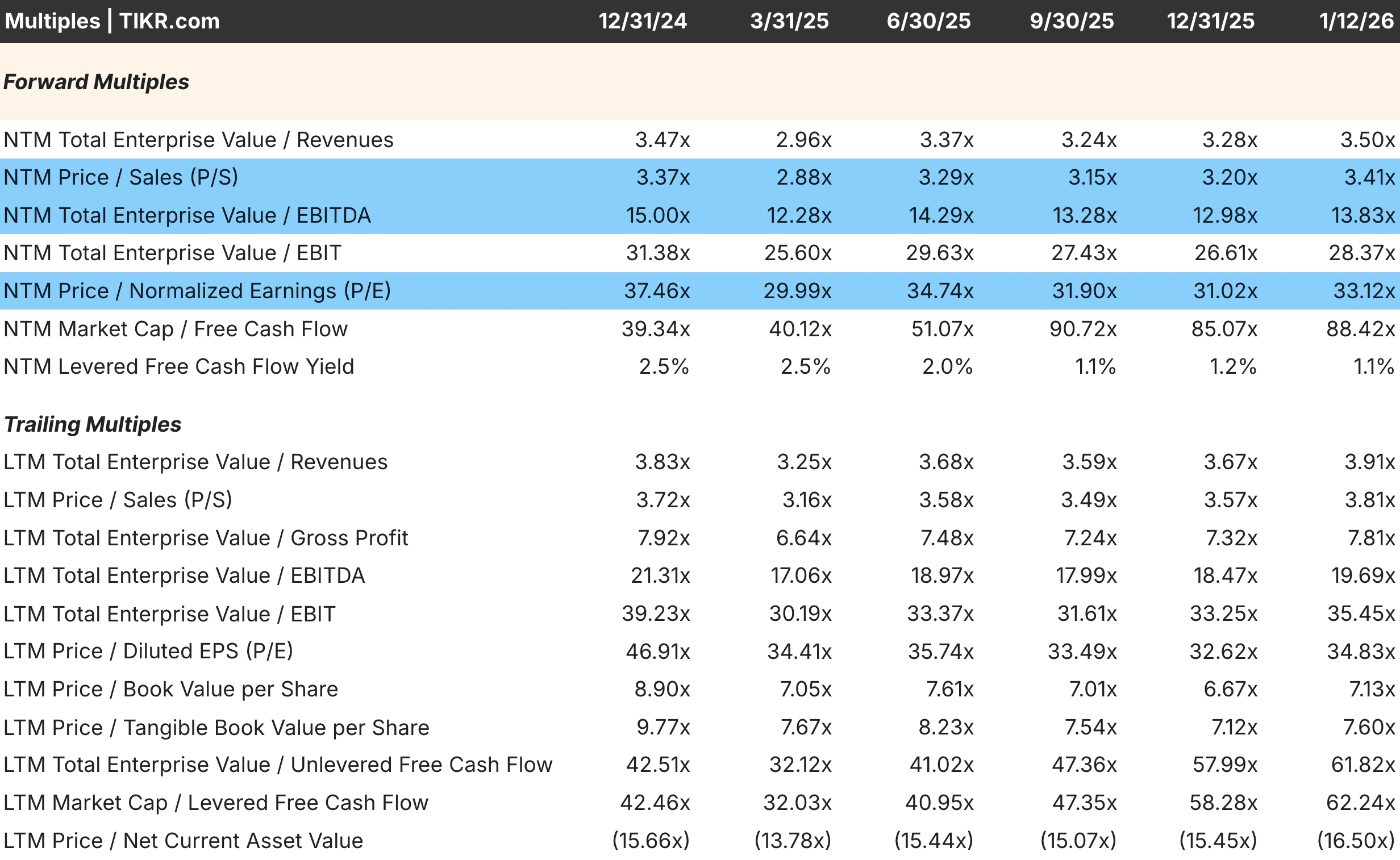Click LTM Total Enterprise Value / Gross Profit
The image size is (1400, 860).
coord(205,538)
